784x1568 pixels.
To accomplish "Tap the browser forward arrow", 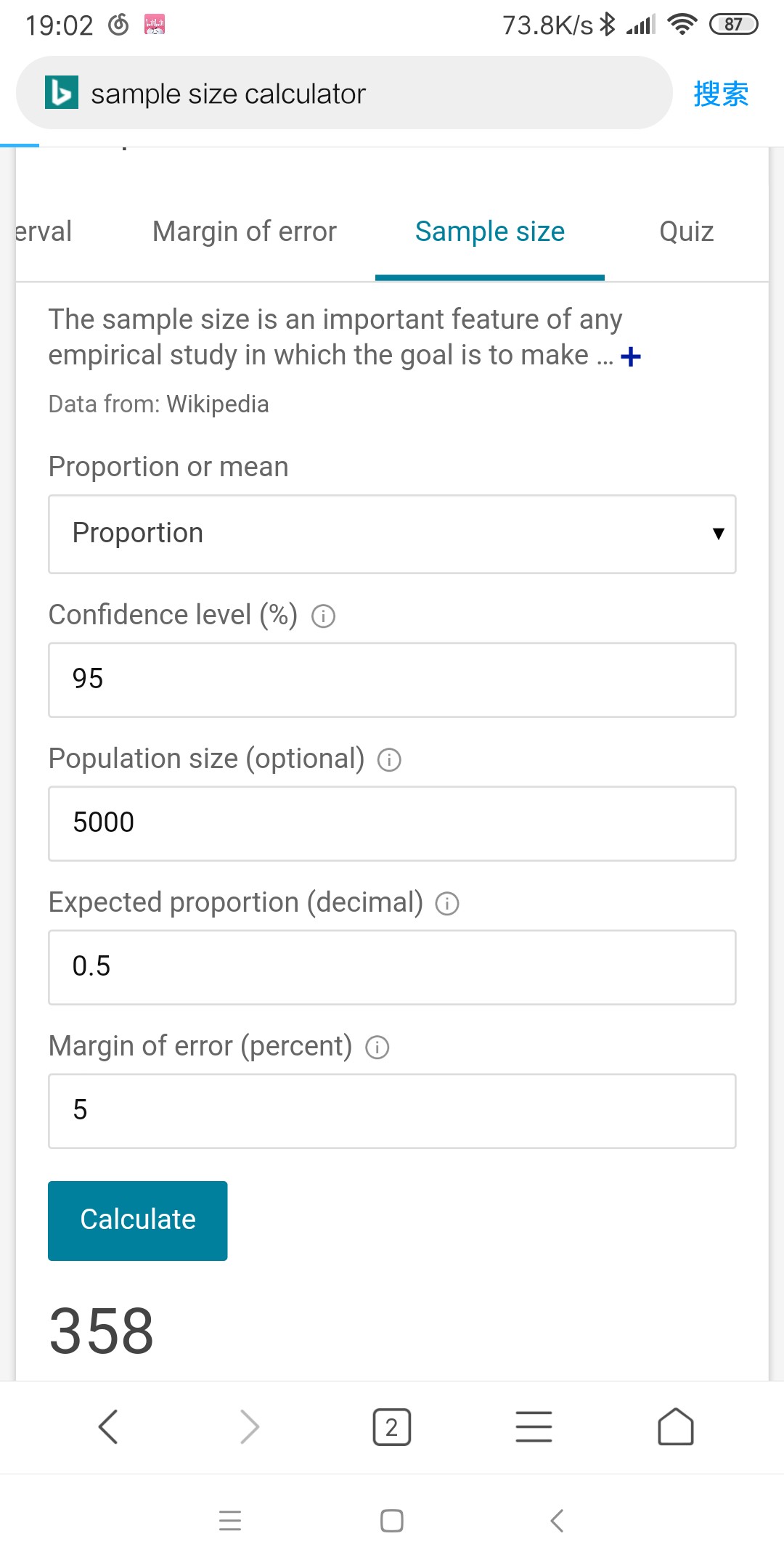I will tap(250, 1427).
